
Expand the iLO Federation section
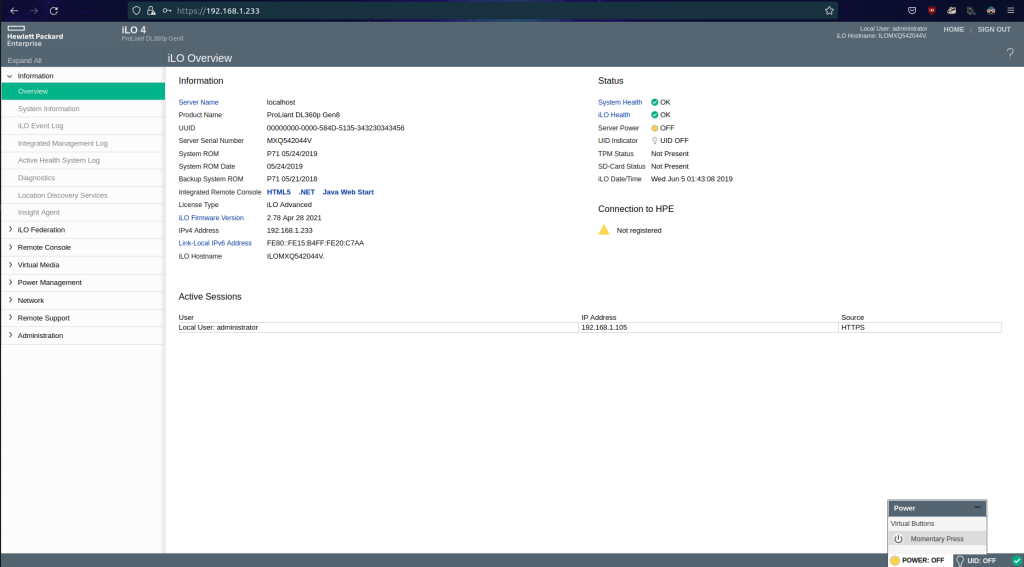[x=10, y=229]
